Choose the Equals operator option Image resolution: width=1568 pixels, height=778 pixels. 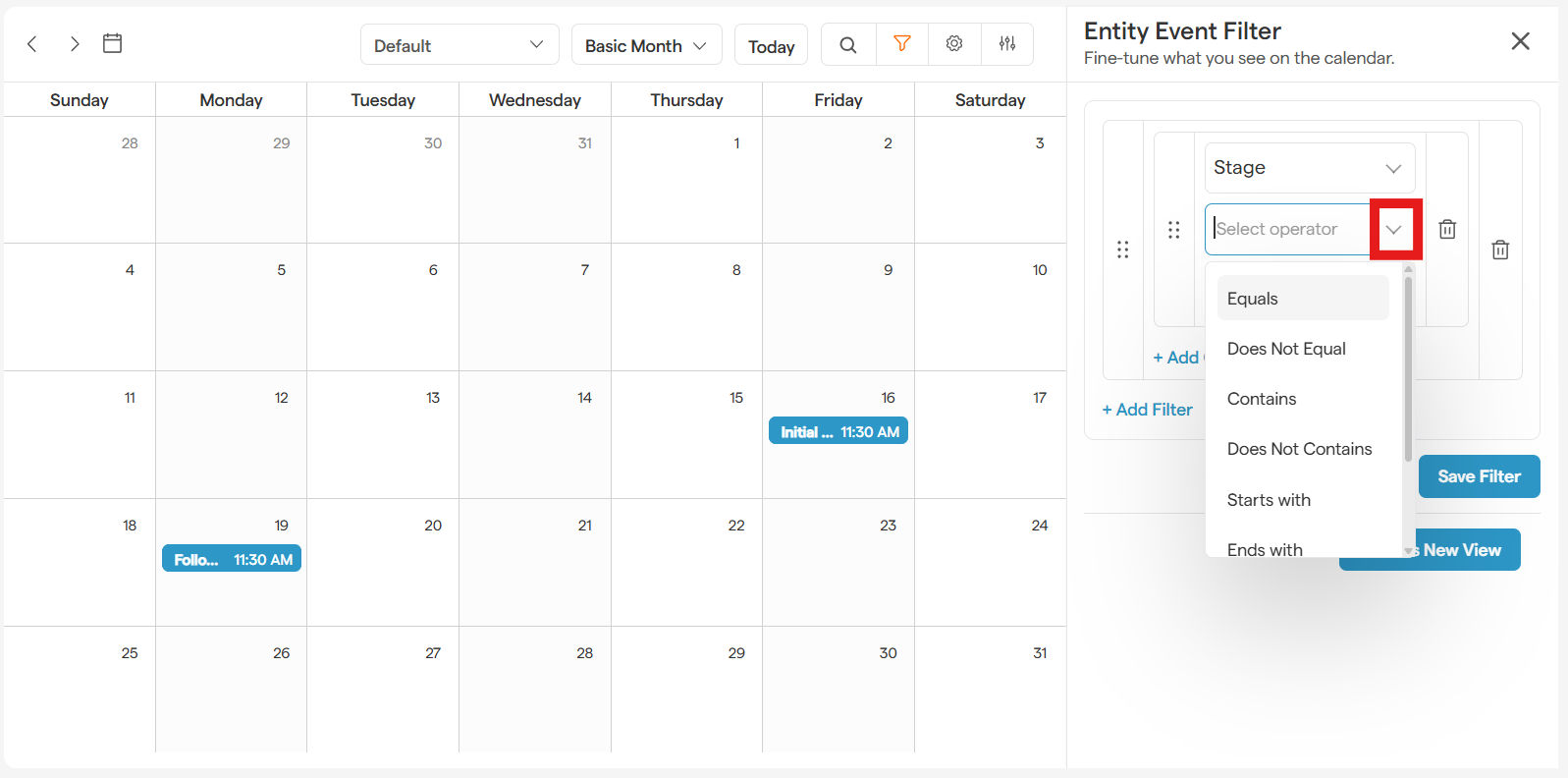coord(1302,299)
